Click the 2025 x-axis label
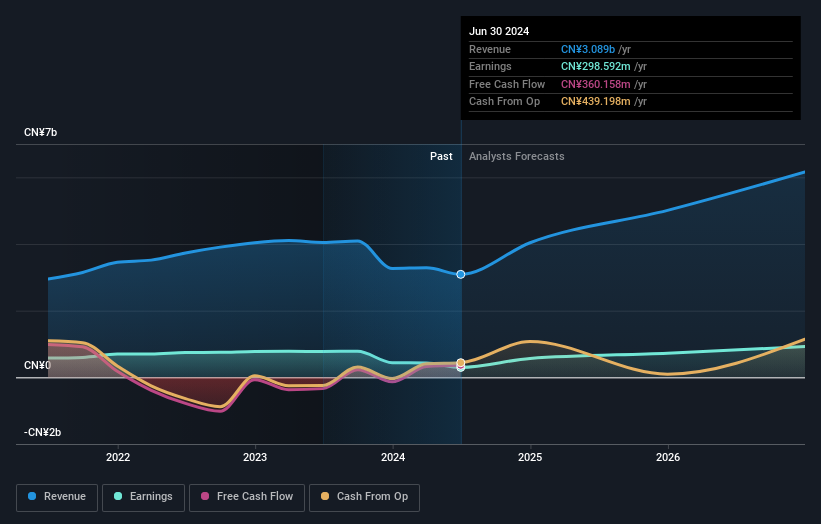The image size is (821, 524). pyautogui.click(x=530, y=457)
